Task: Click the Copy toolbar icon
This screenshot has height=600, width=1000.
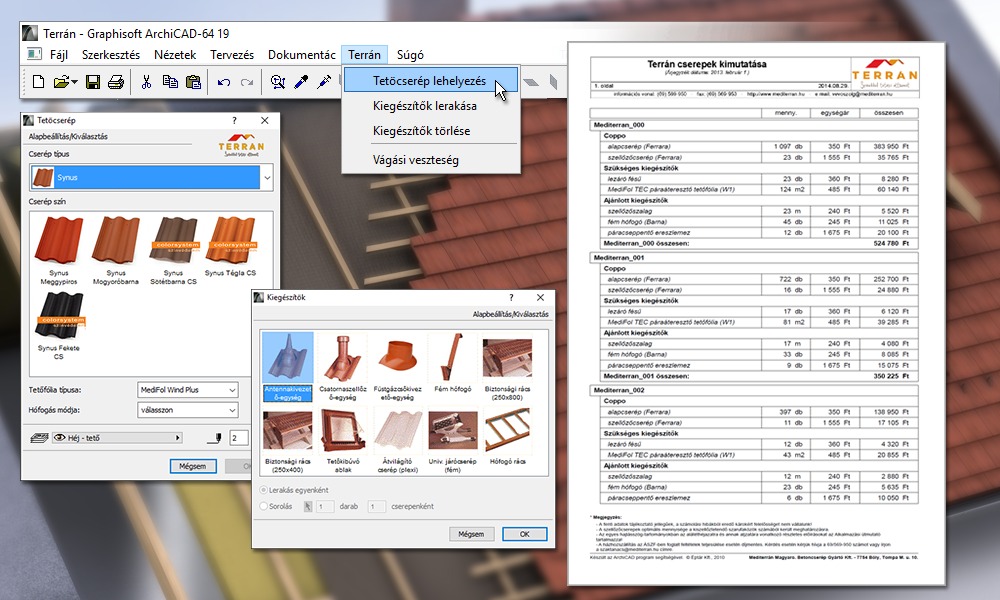Action: (x=170, y=82)
